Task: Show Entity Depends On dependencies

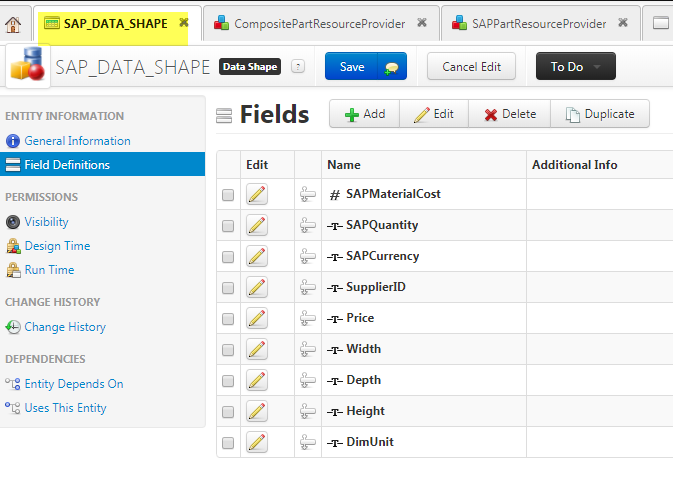Action: point(74,384)
